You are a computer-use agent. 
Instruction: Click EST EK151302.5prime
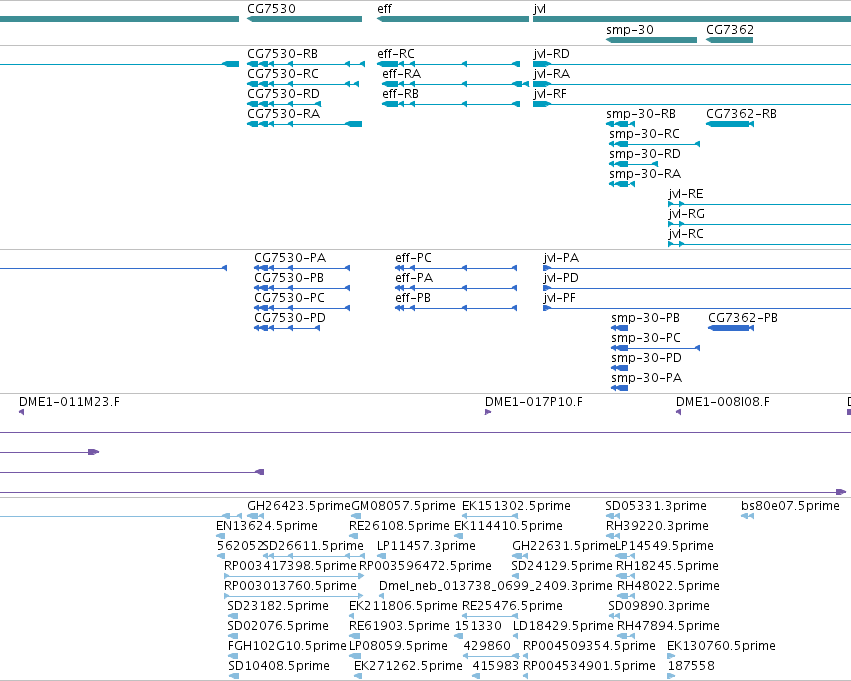(x=490, y=516)
